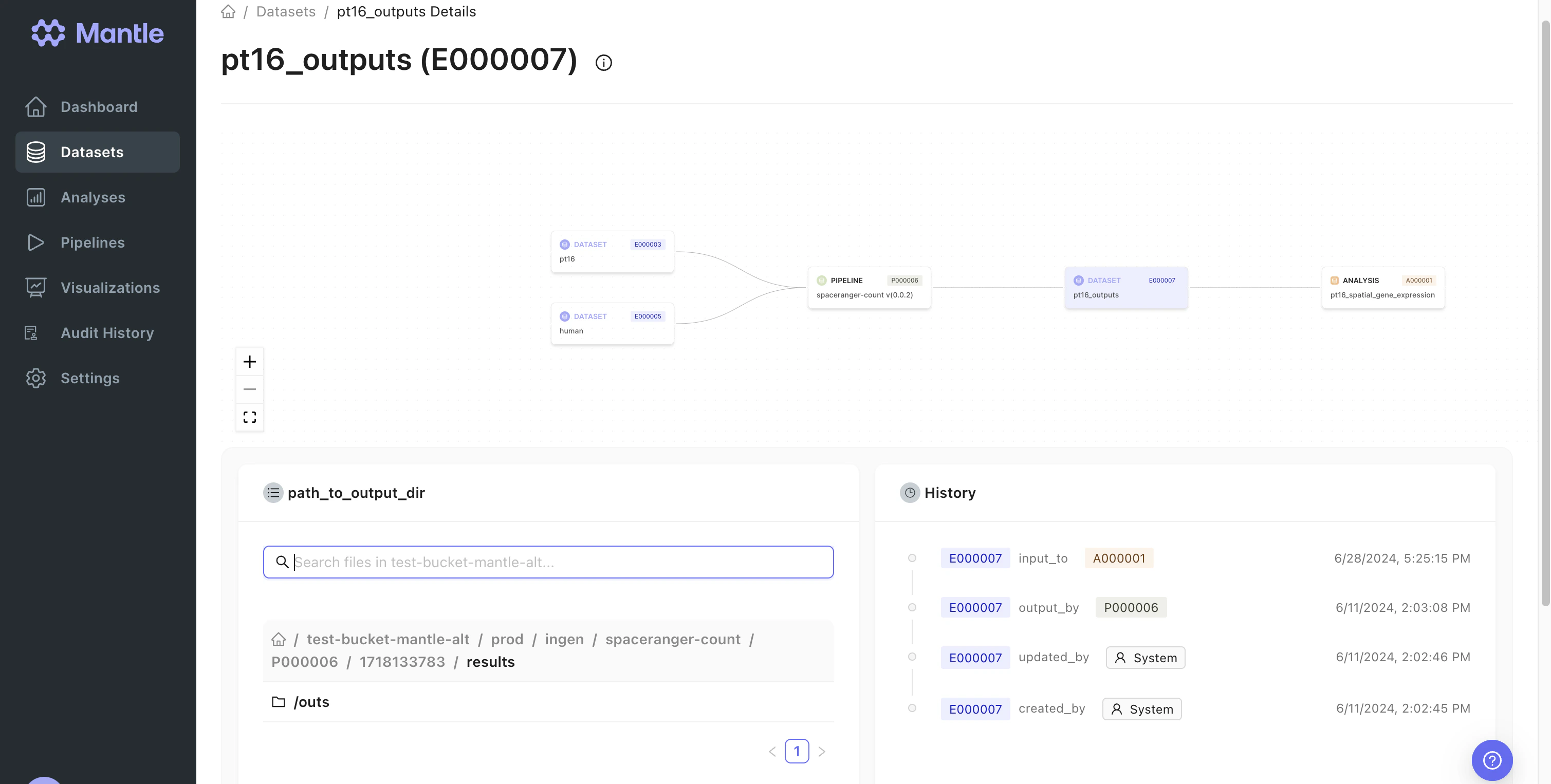Click the info icon beside pt16_outputs title

(x=603, y=63)
